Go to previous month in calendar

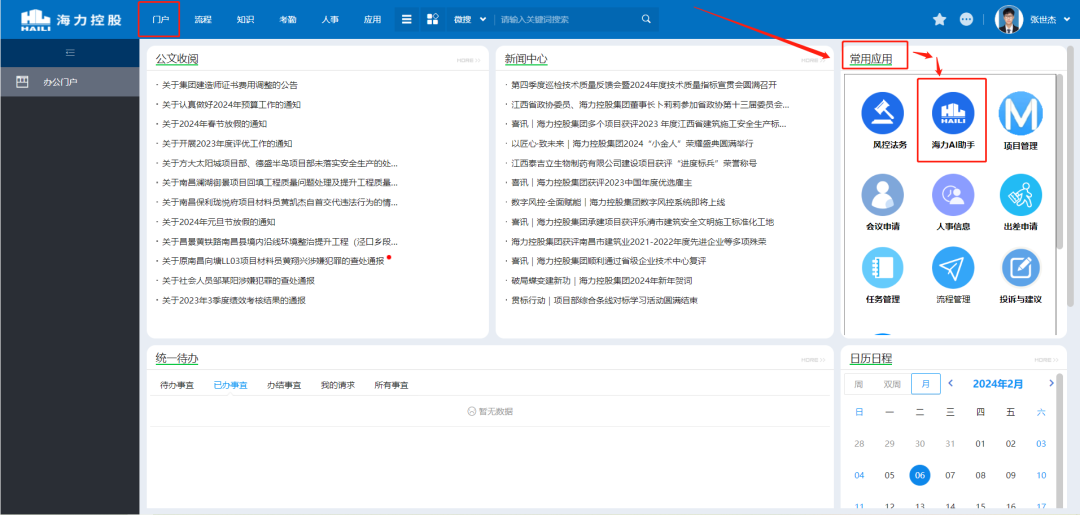pyautogui.click(x=951, y=383)
